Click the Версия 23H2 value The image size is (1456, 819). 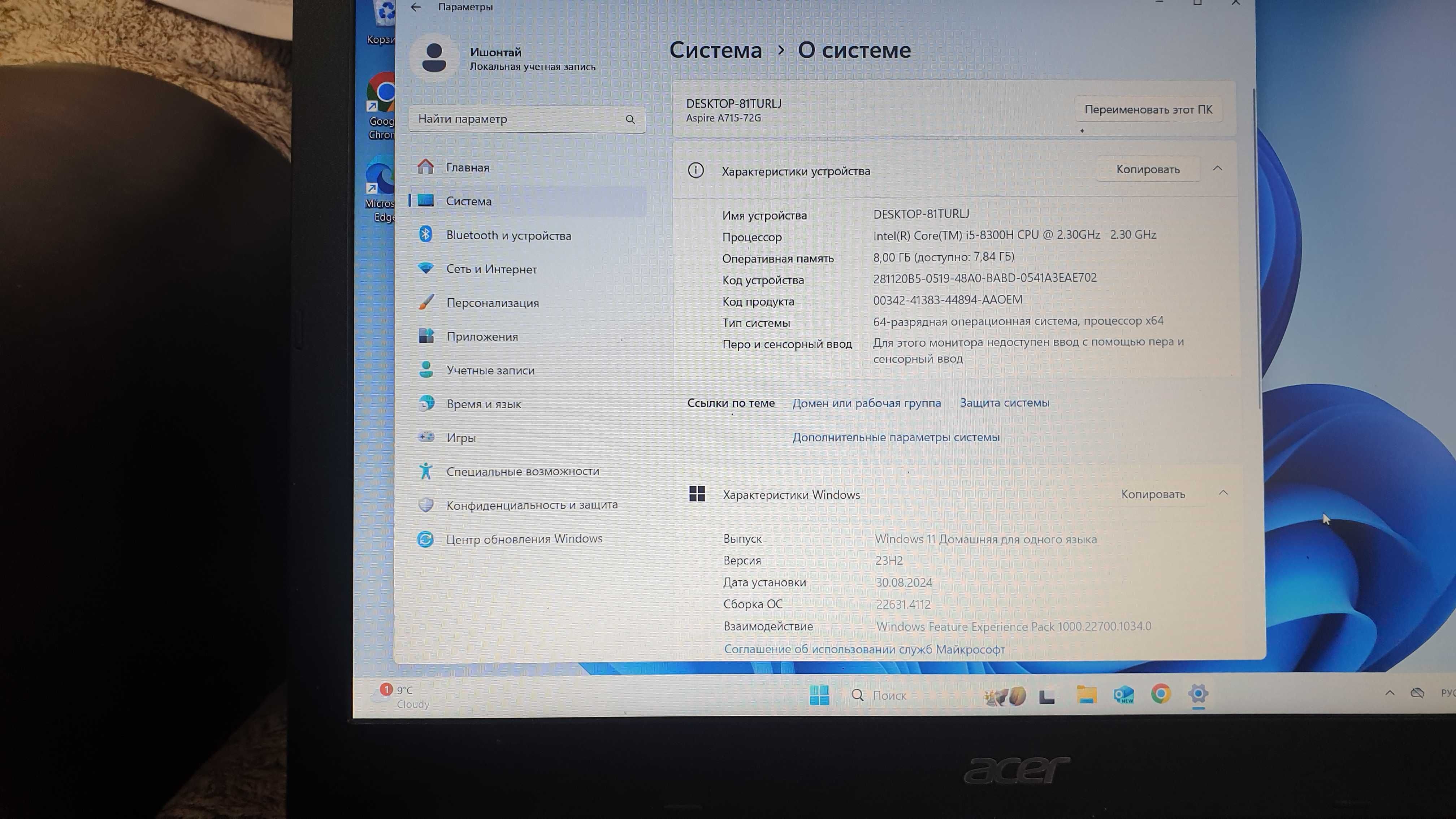[x=889, y=561]
